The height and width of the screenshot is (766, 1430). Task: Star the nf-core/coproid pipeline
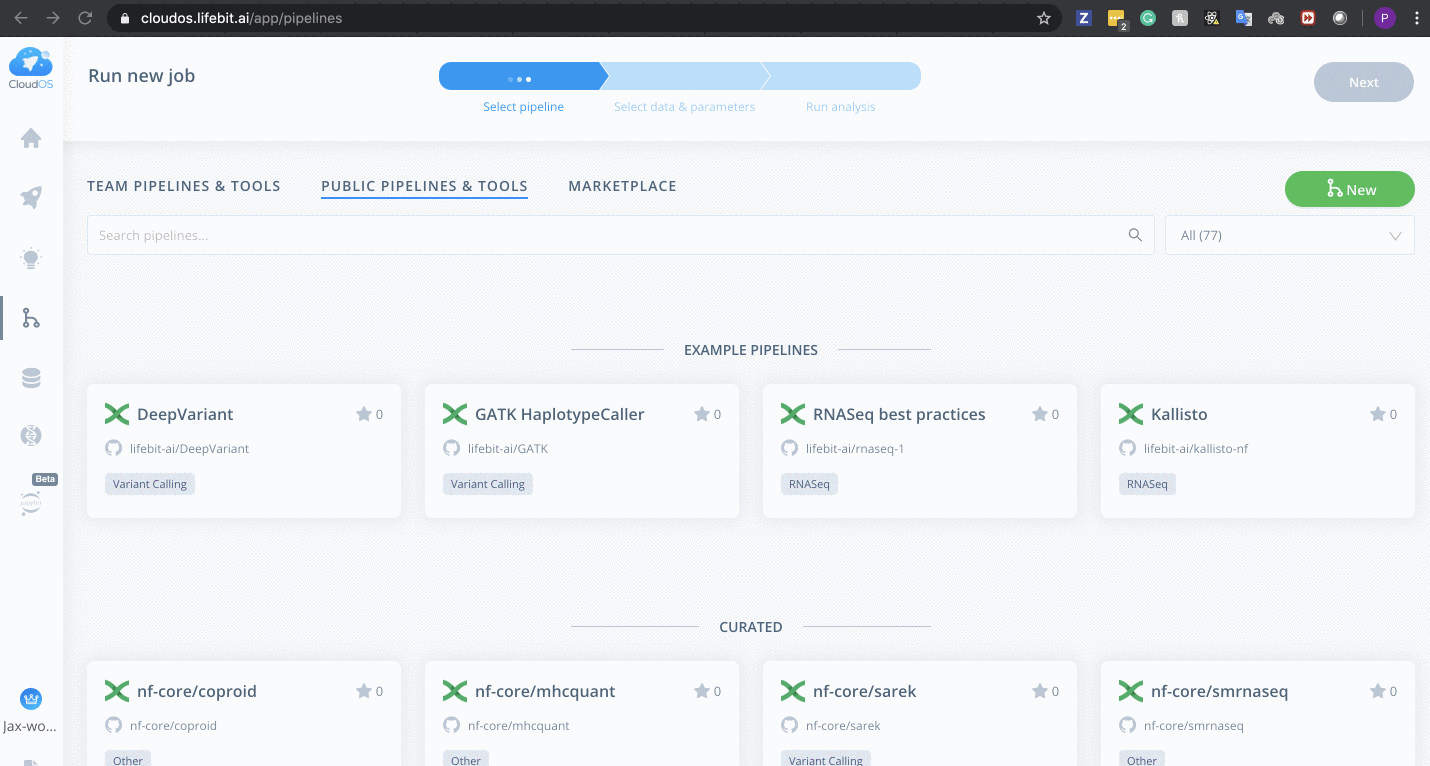point(364,691)
